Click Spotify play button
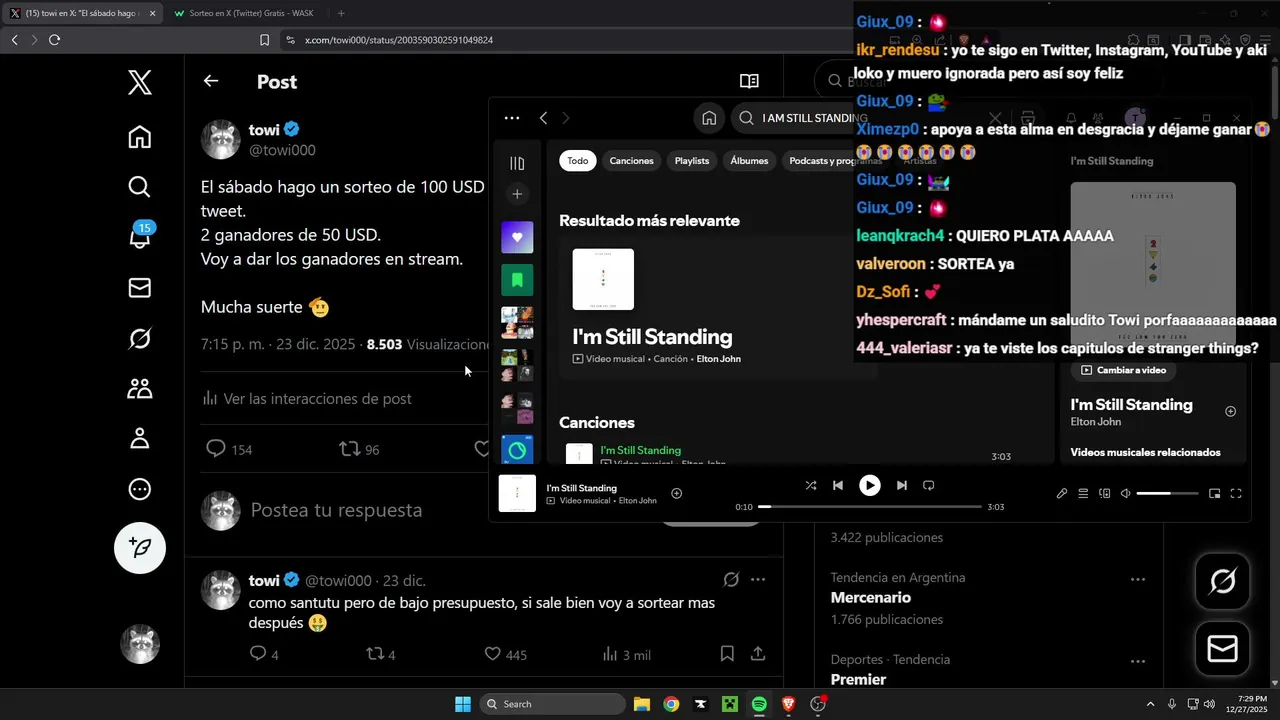1280x720 pixels. [870, 485]
